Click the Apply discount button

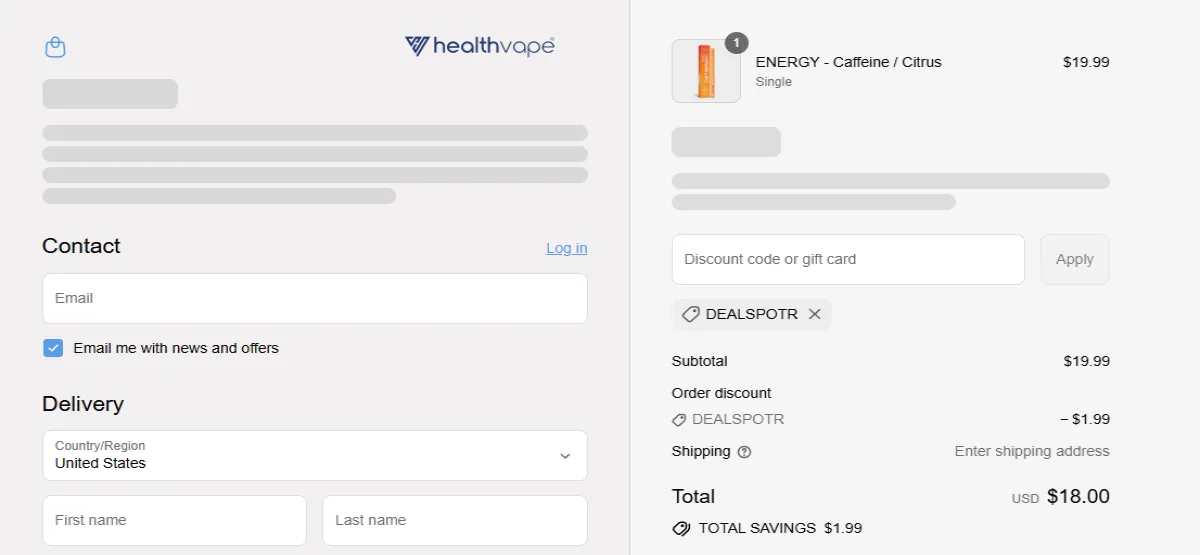coord(1075,259)
